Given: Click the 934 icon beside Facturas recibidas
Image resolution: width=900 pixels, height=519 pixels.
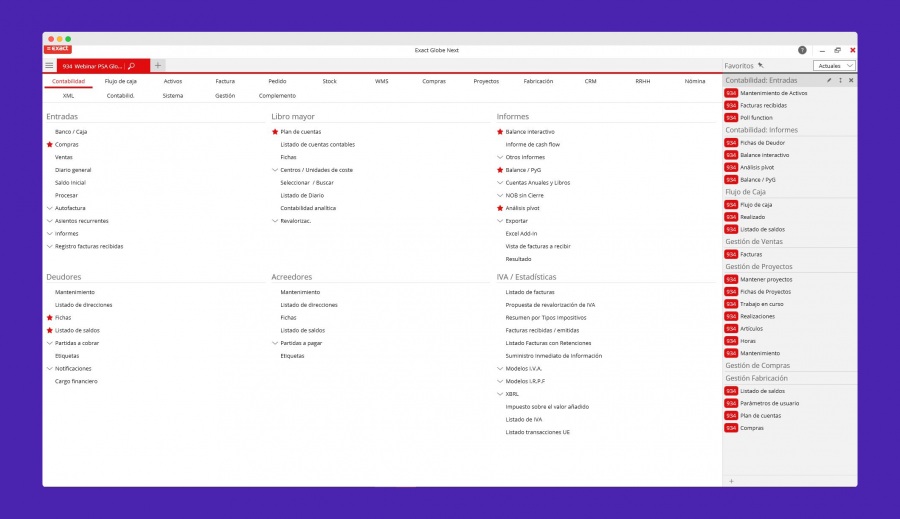Looking at the screenshot, I should 731,106.
